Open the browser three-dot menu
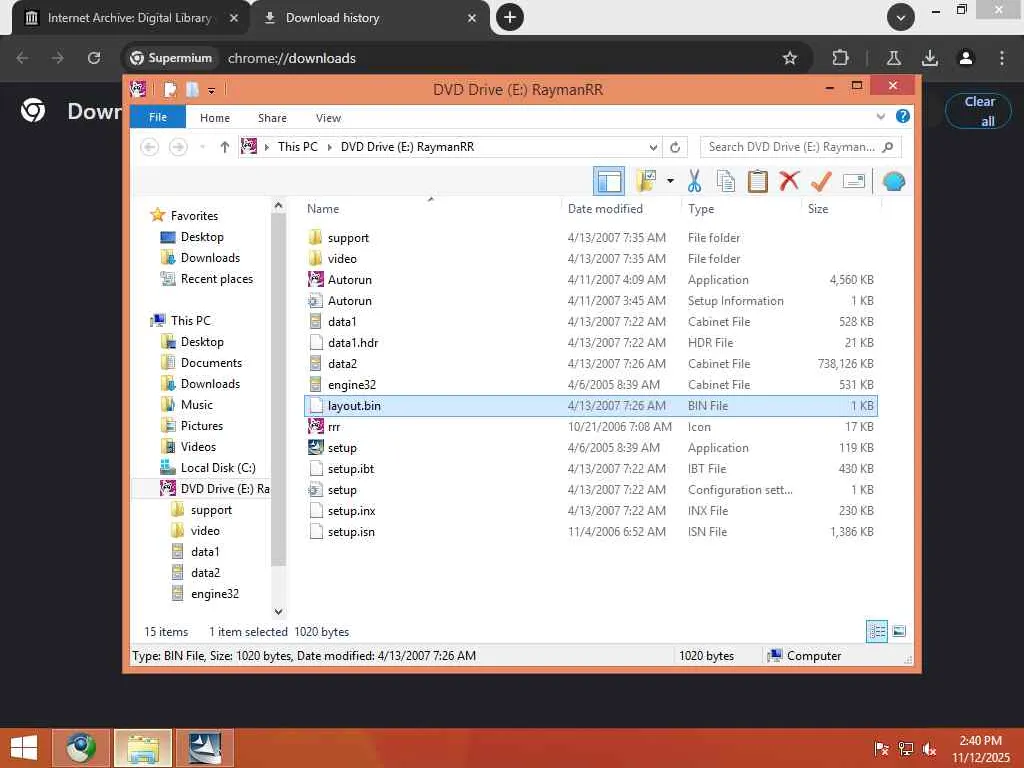 1001,58
